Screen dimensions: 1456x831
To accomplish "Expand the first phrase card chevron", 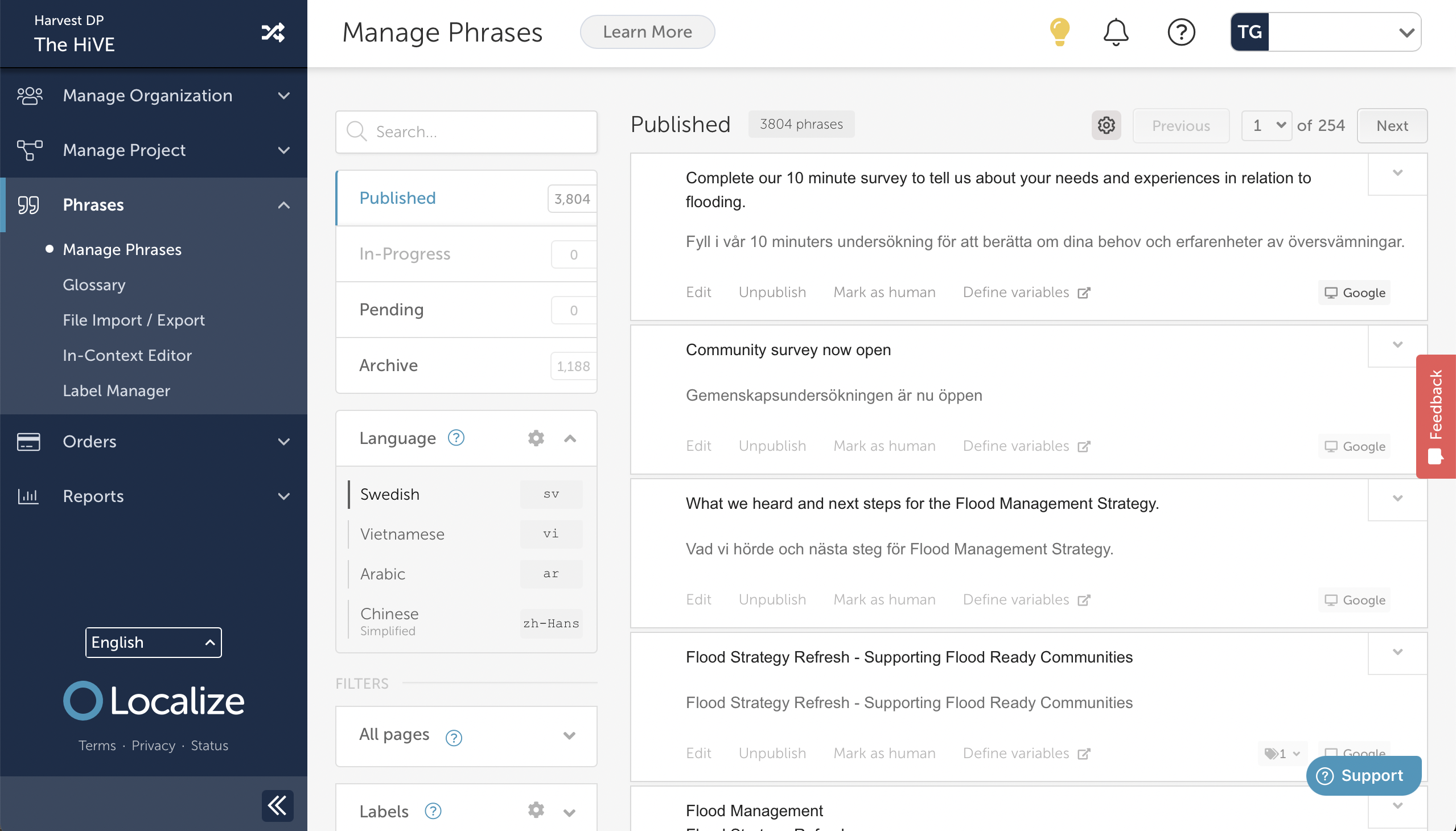I will coord(1397,173).
